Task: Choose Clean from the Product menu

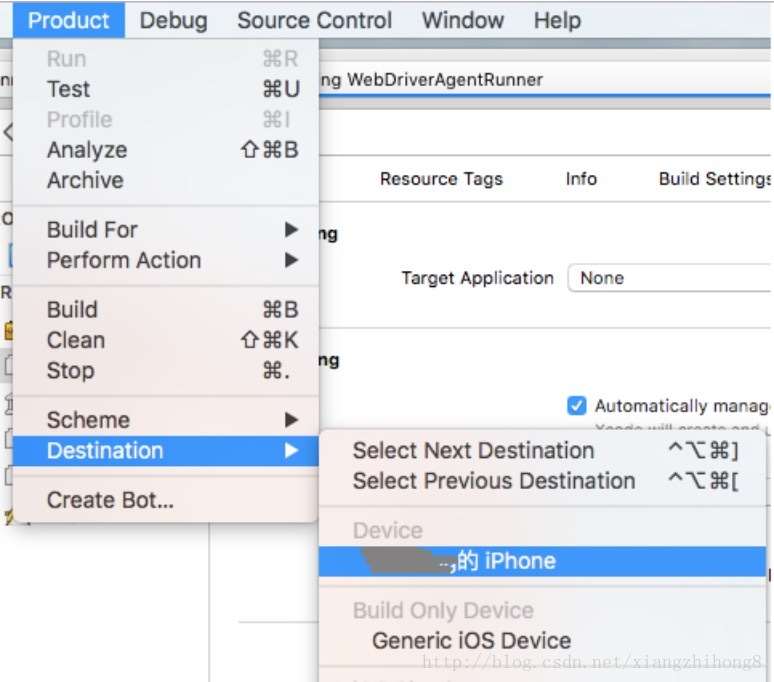Action: coord(75,340)
